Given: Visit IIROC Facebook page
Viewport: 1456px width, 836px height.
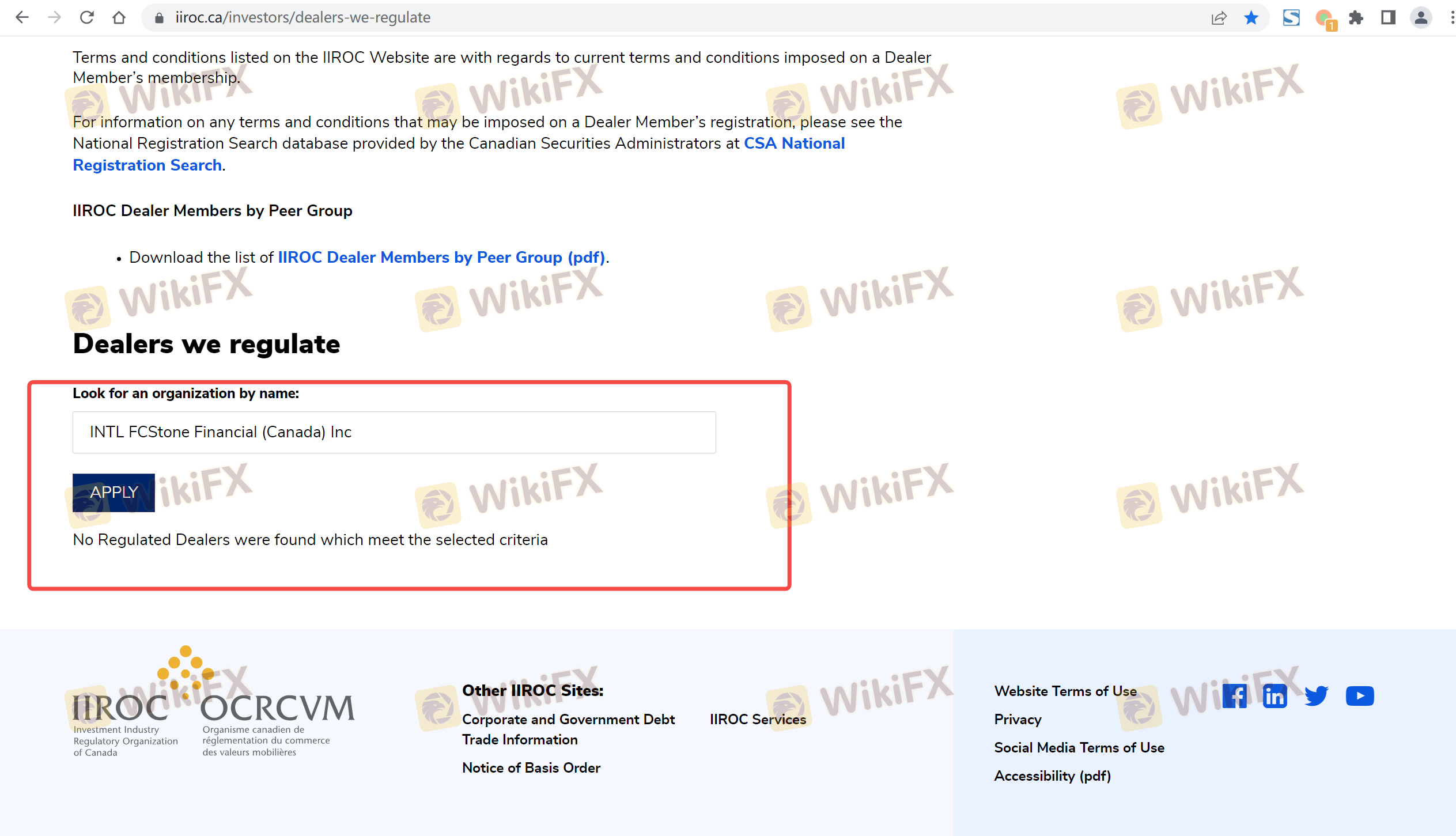Looking at the screenshot, I should point(1234,696).
